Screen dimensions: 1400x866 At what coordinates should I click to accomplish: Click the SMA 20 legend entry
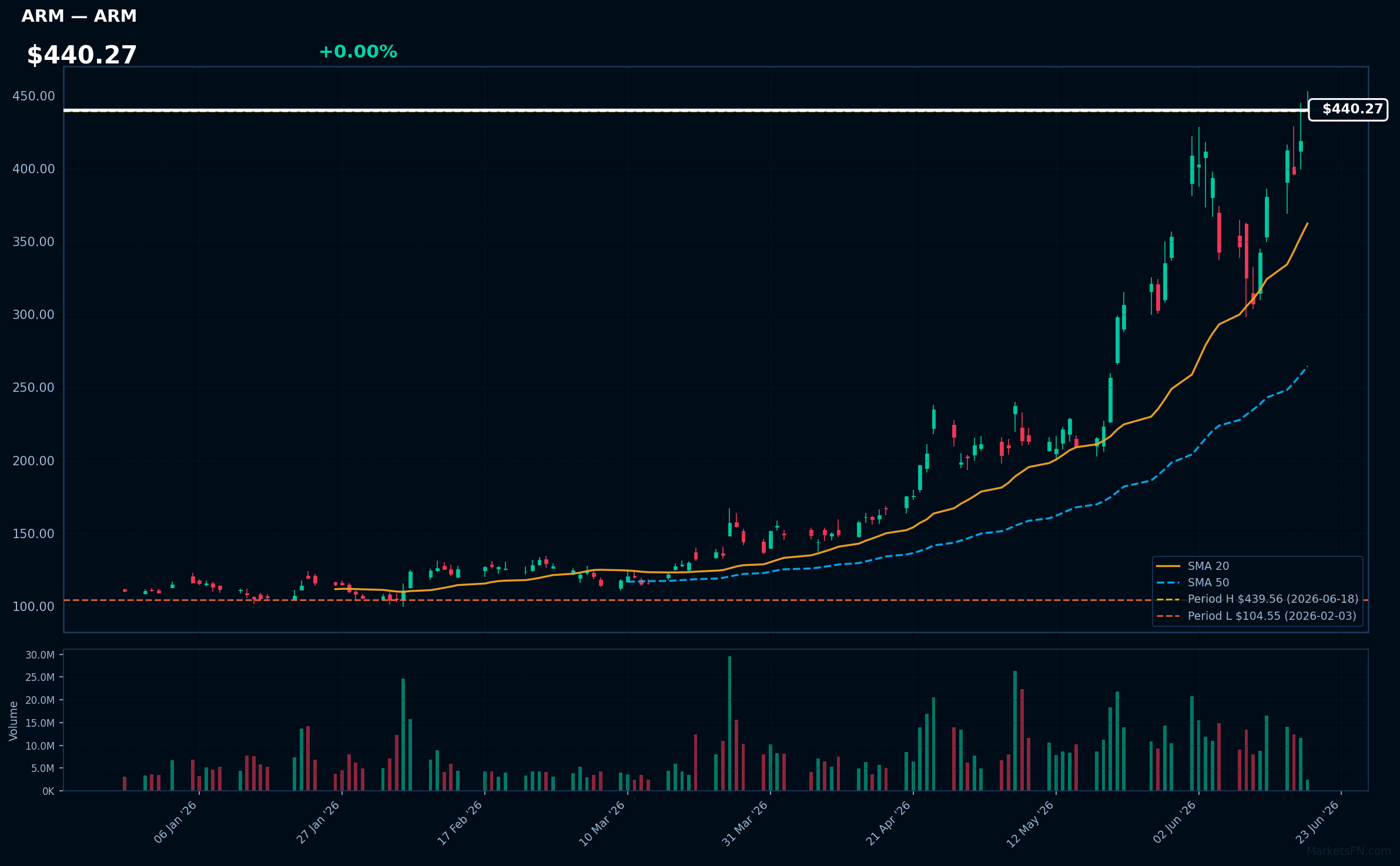[x=1193, y=566]
